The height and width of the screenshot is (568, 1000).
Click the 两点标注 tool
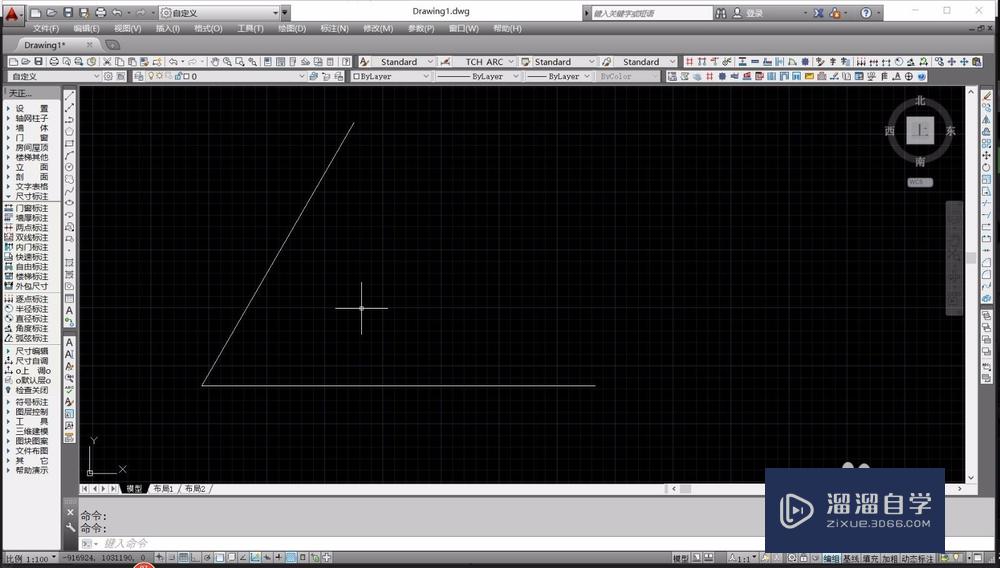click(x=26, y=228)
